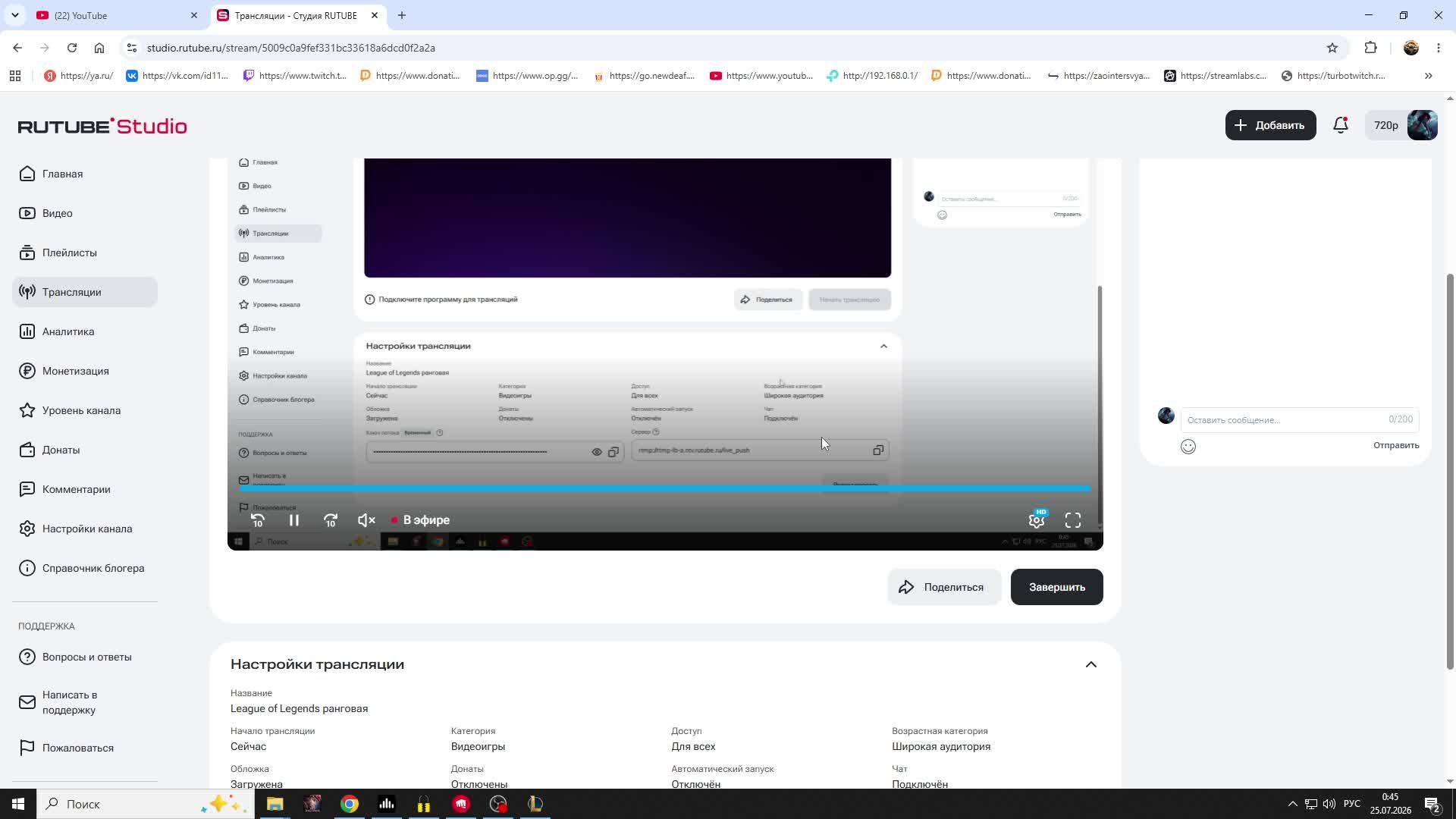Open Видео in the sidebar

[x=85, y=213]
